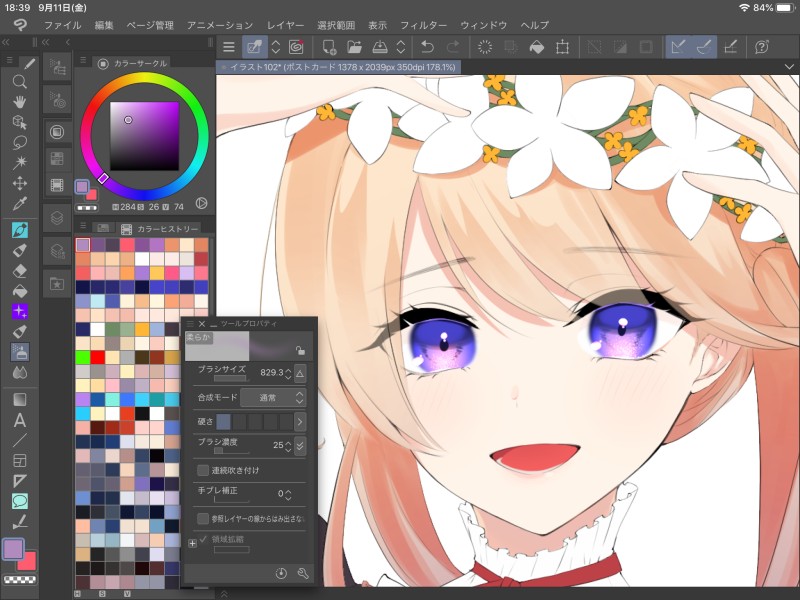Viewport: 800px width, 600px height.
Task: Select the Eyedropper tool
Action: point(19,204)
